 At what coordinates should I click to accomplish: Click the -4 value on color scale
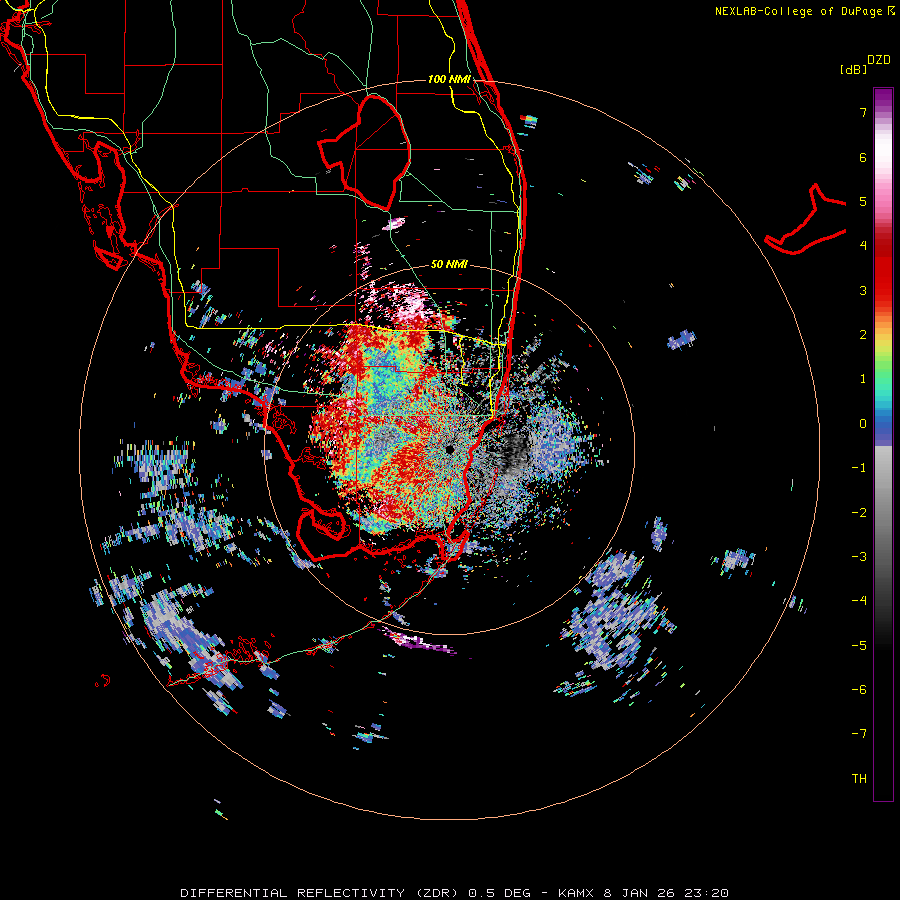coord(859,600)
